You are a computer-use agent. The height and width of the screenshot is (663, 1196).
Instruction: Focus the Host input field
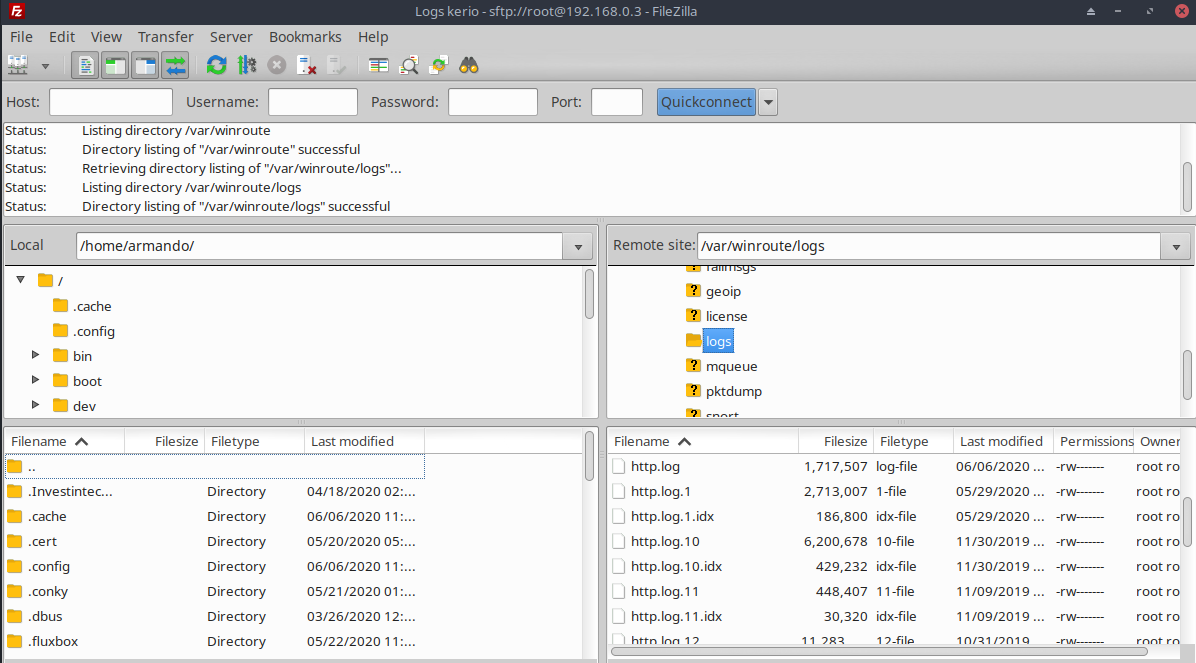pos(111,102)
